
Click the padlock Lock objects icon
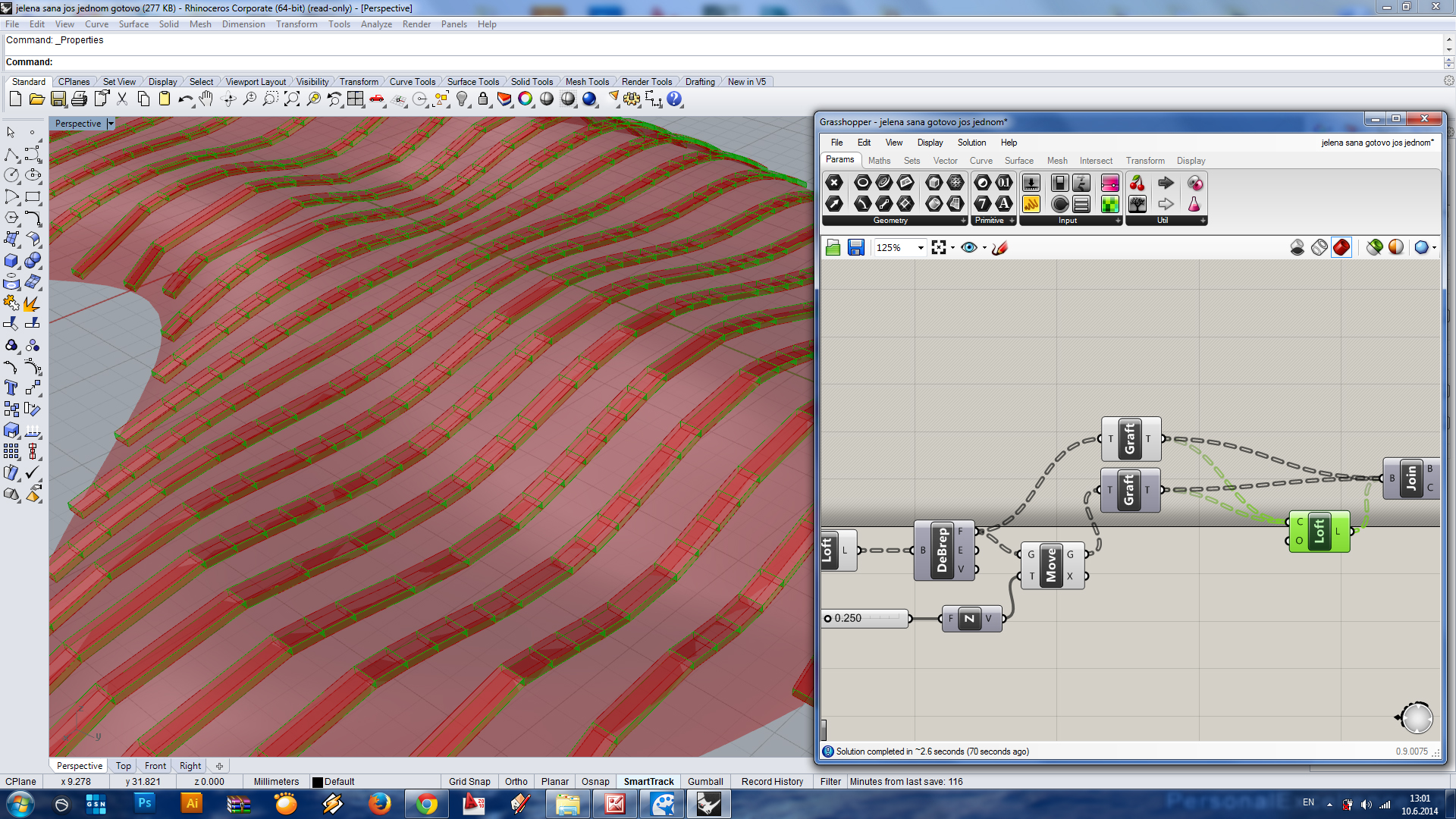click(x=482, y=99)
